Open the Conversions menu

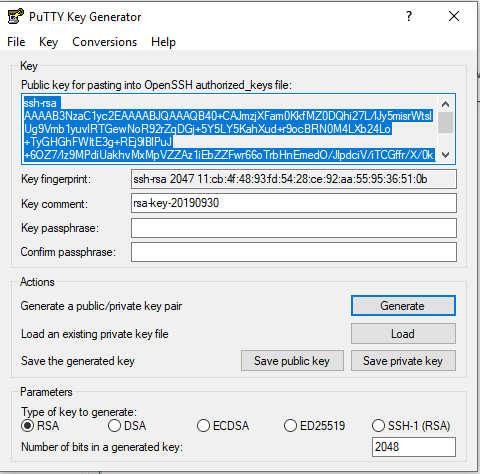pos(104,42)
